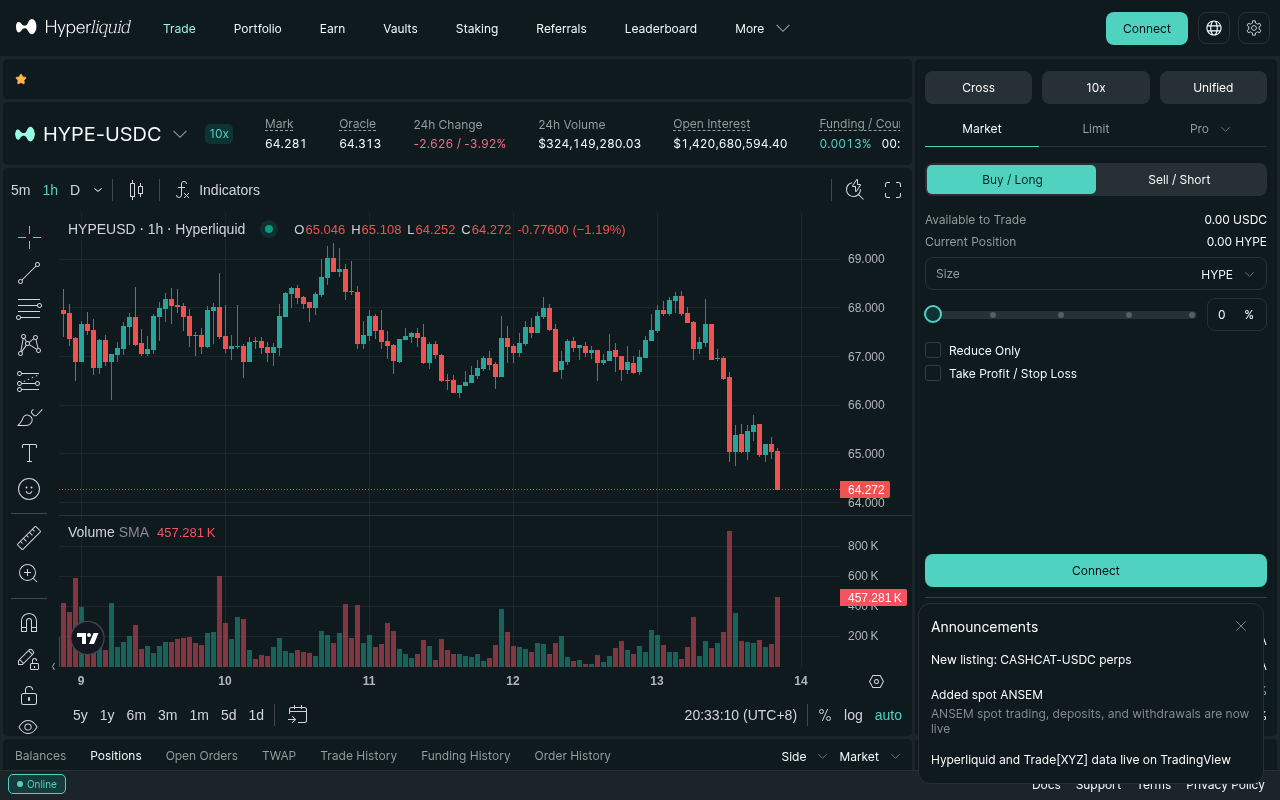Screen dimensions: 1280x800
Task: Click the HYPE-USDC token logo
Action: tap(24, 134)
